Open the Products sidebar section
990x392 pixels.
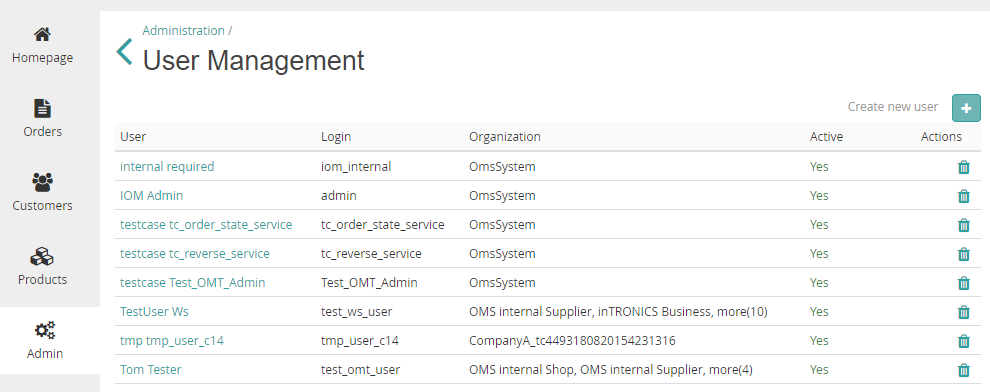[42, 267]
